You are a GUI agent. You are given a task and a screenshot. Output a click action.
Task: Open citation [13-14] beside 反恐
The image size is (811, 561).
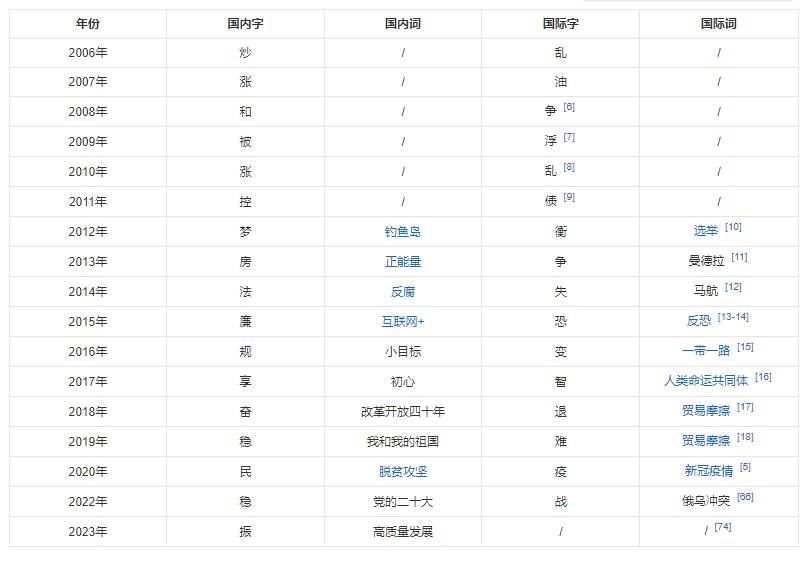click(x=733, y=317)
